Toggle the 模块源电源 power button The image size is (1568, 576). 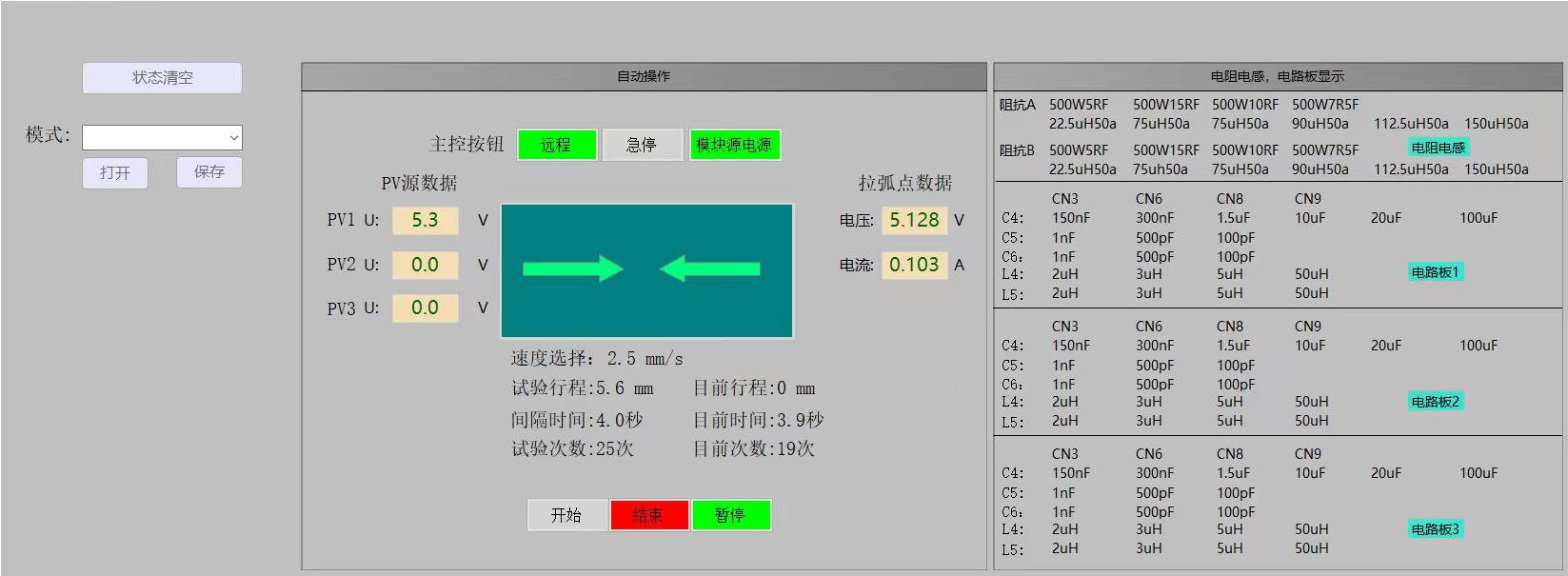pos(734,145)
